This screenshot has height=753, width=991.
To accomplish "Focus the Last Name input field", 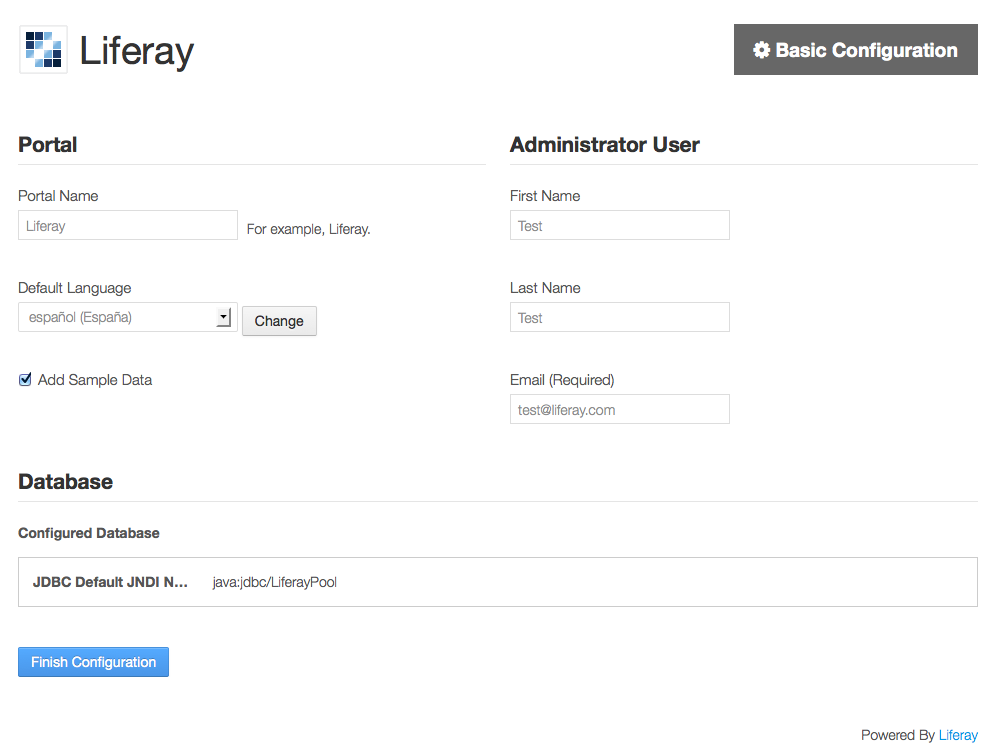I will (x=619, y=317).
